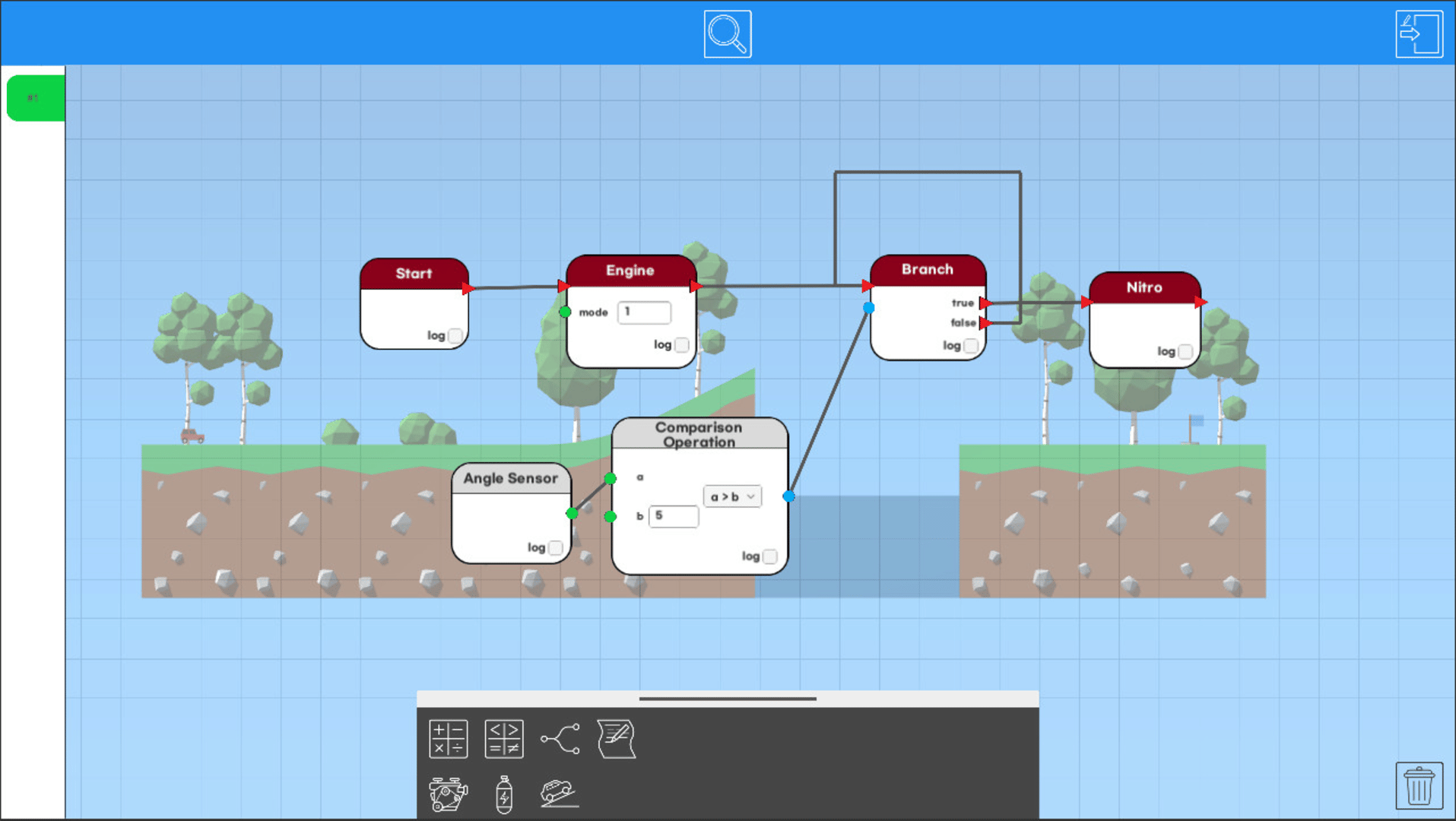The image size is (1456, 821).
Task: Click the b value field in Comparison Operation
Action: [x=673, y=516]
